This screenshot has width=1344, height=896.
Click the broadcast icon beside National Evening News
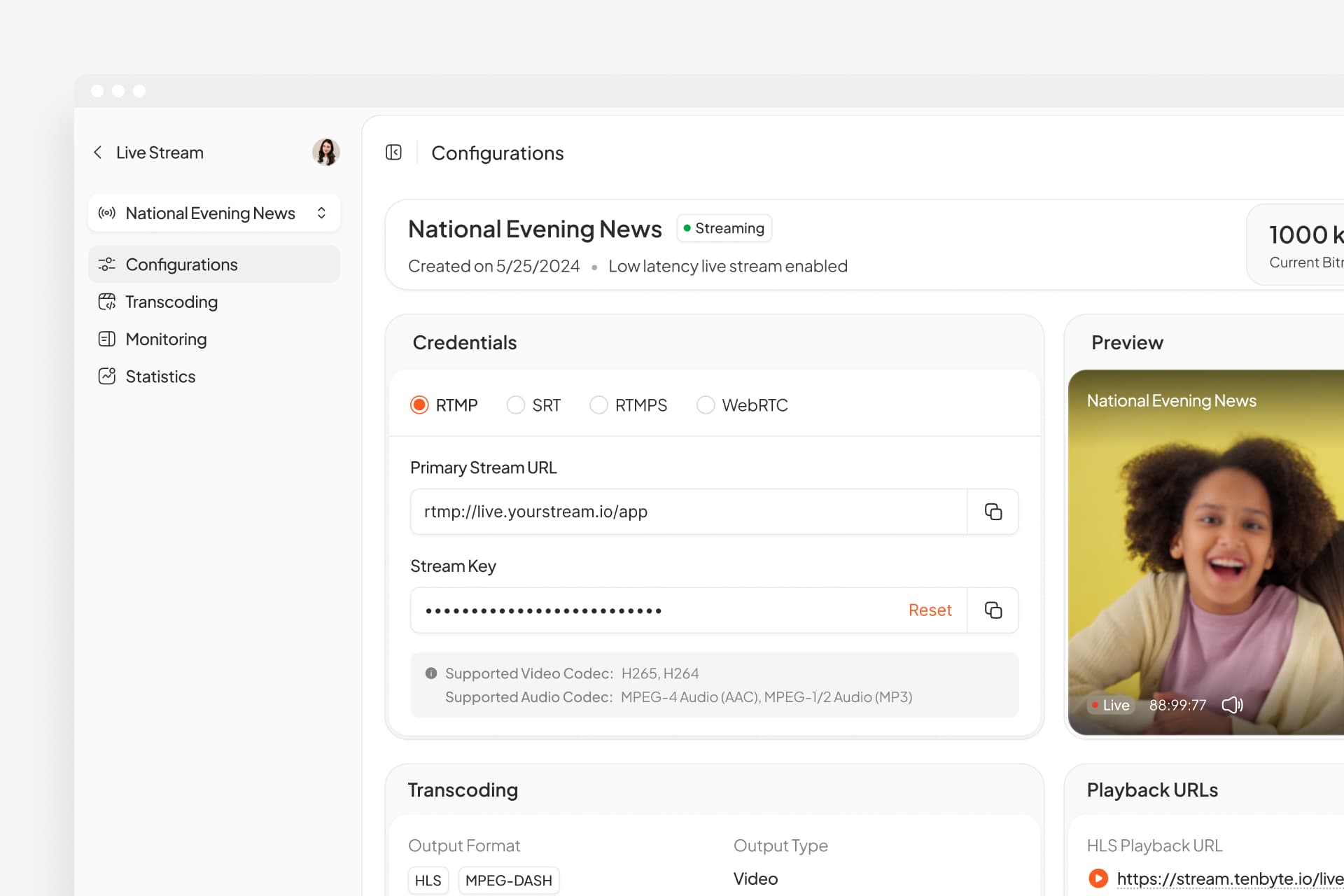(106, 213)
